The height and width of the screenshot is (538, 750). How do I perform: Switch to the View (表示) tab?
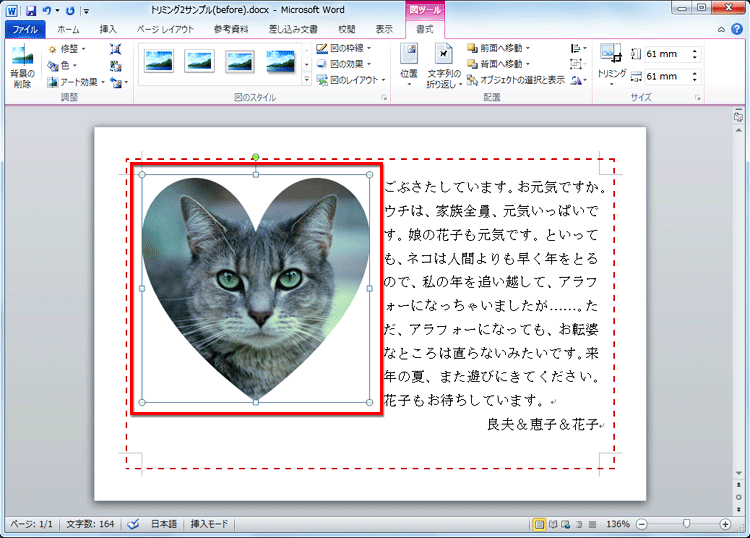pyautogui.click(x=384, y=29)
